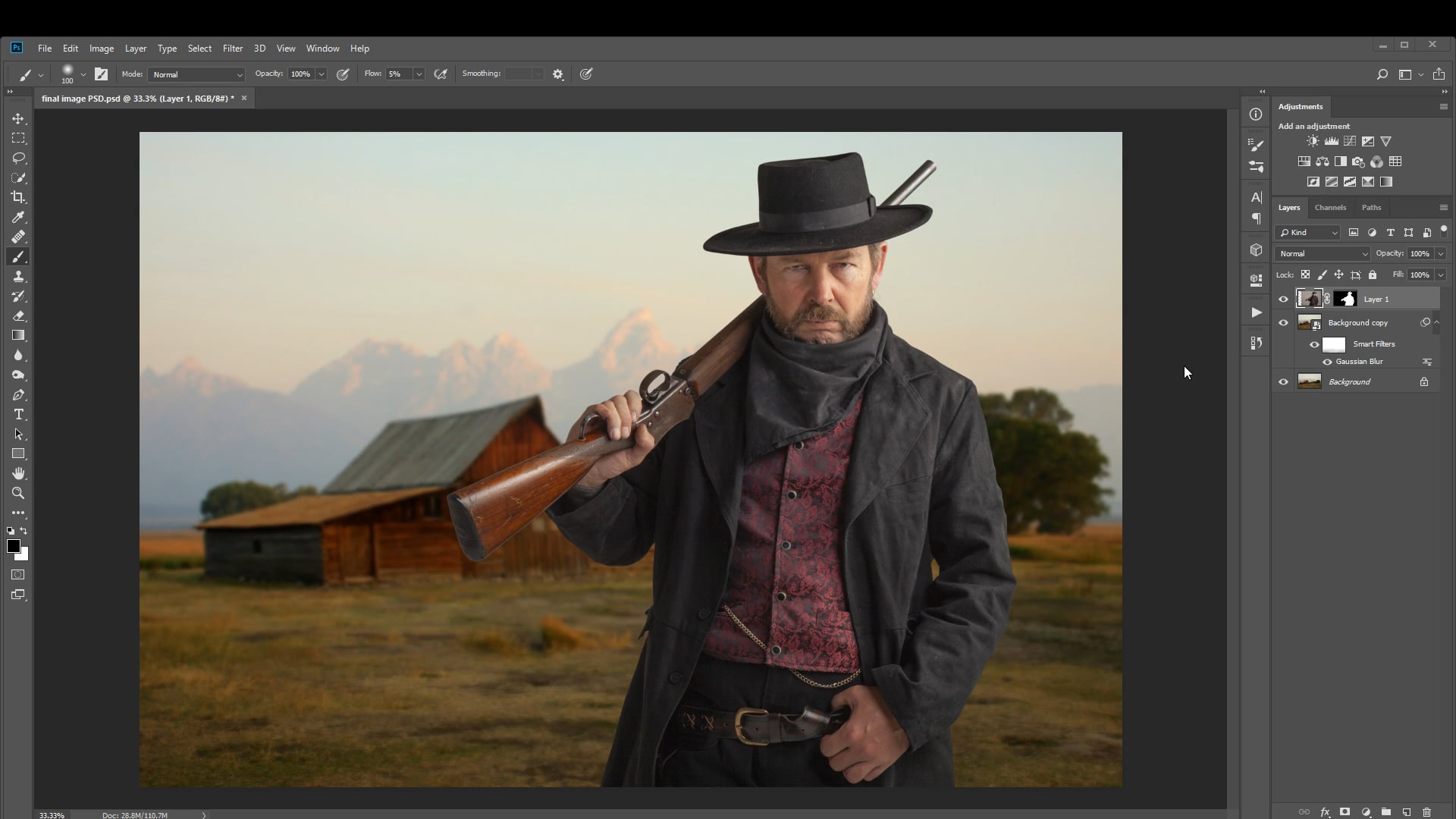Create a new layer
Image resolution: width=1456 pixels, height=819 pixels.
(x=1407, y=811)
